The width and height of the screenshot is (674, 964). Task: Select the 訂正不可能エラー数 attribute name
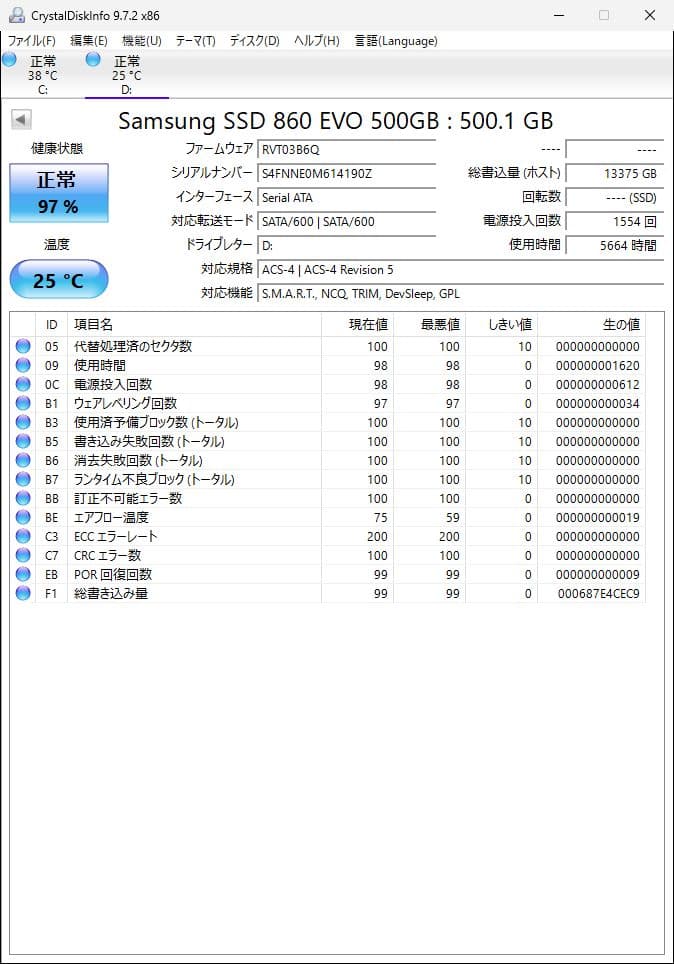[x=128, y=498]
